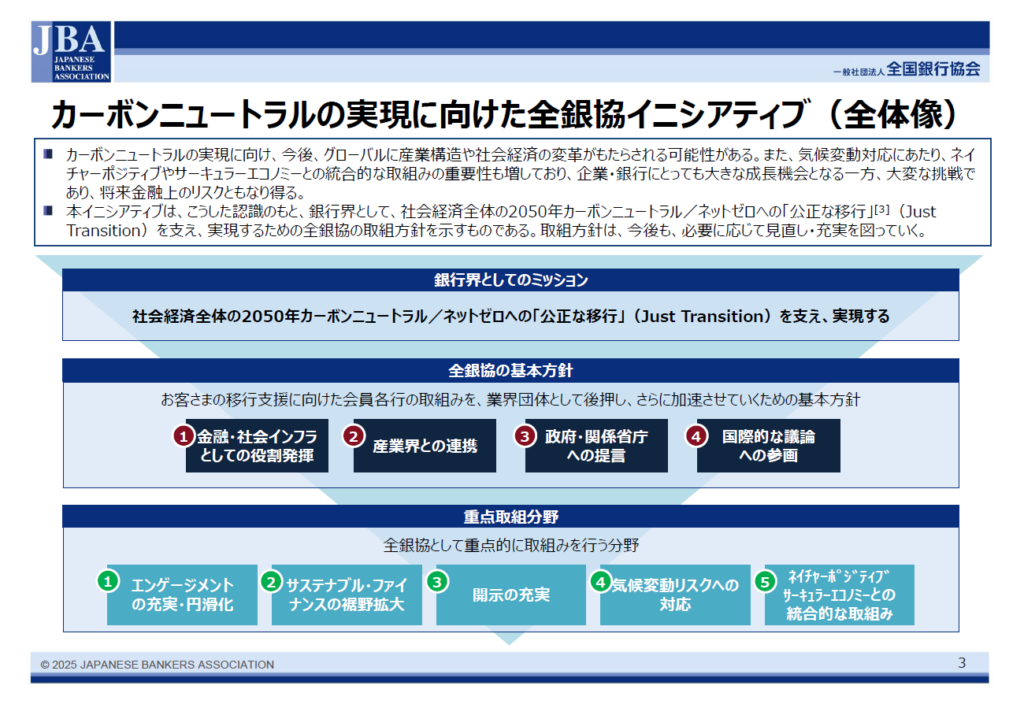Select the 開示の充実 box
Image resolution: width=1024 pixels, height=704 pixels.
511,595
